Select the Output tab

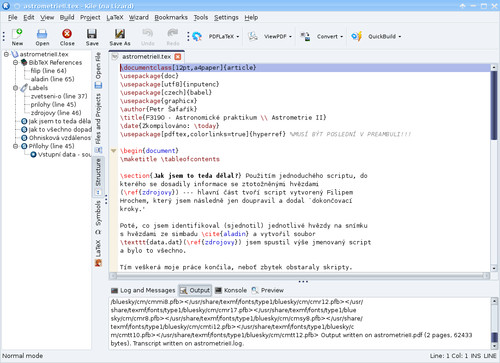pos(195,290)
